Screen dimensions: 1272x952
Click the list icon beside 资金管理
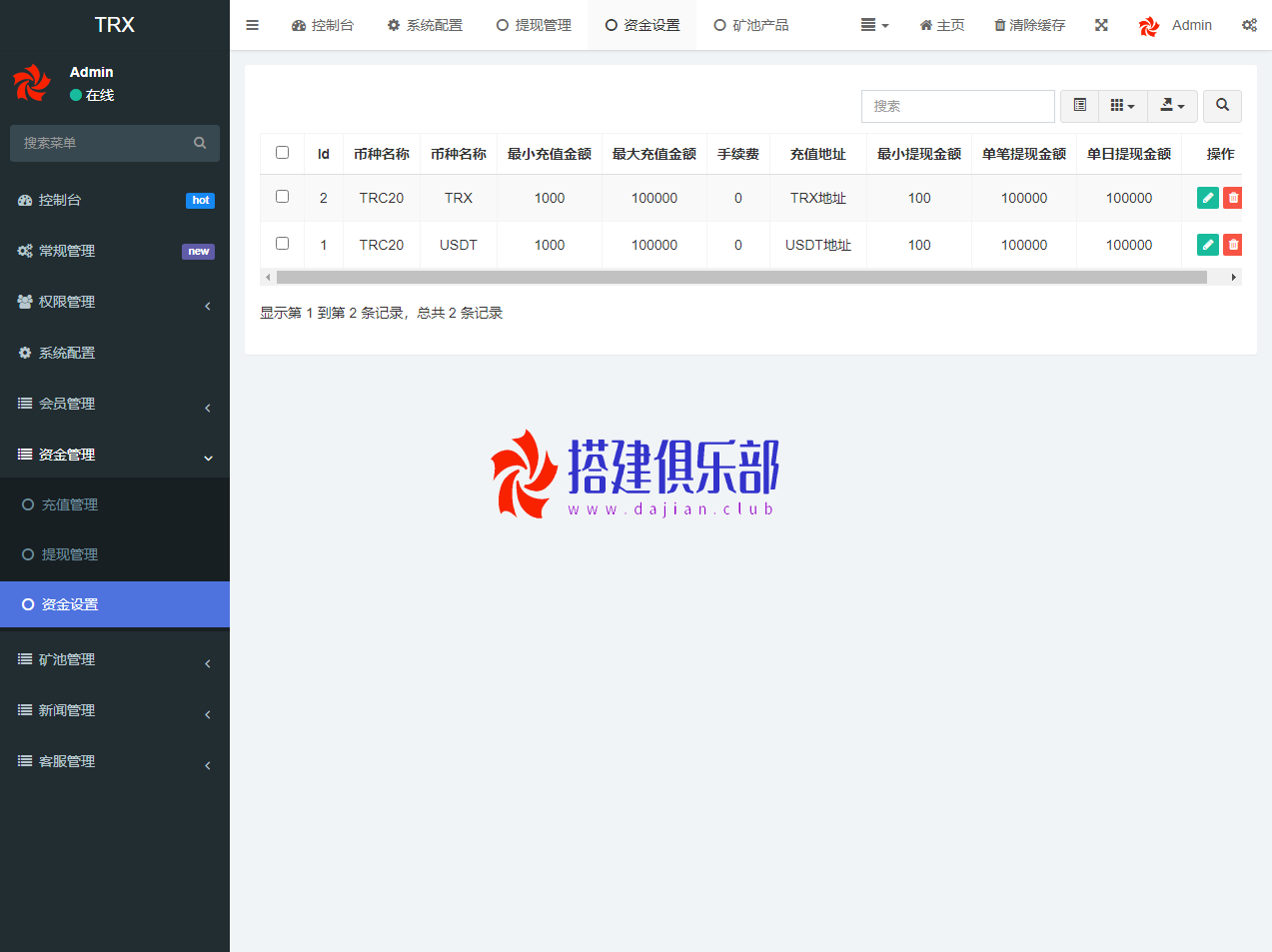[25, 455]
